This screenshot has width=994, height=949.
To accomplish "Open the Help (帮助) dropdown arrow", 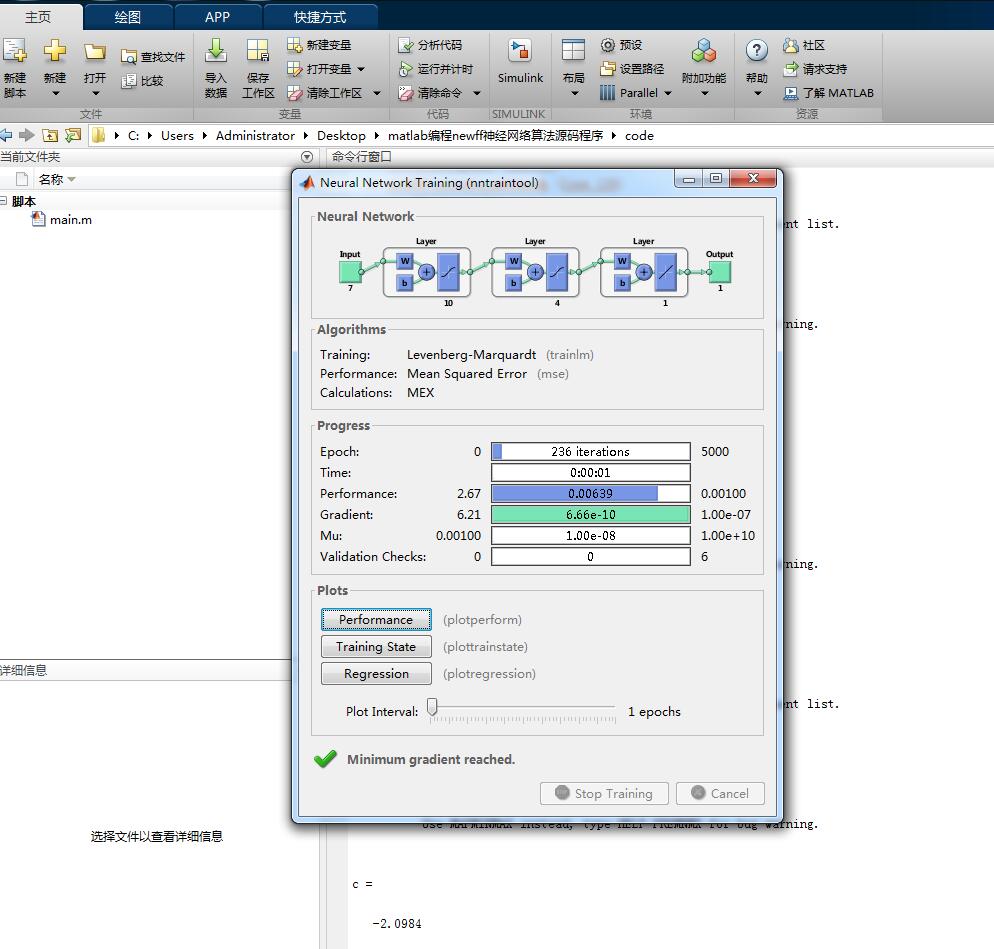I will pyautogui.click(x=757, y=93).
